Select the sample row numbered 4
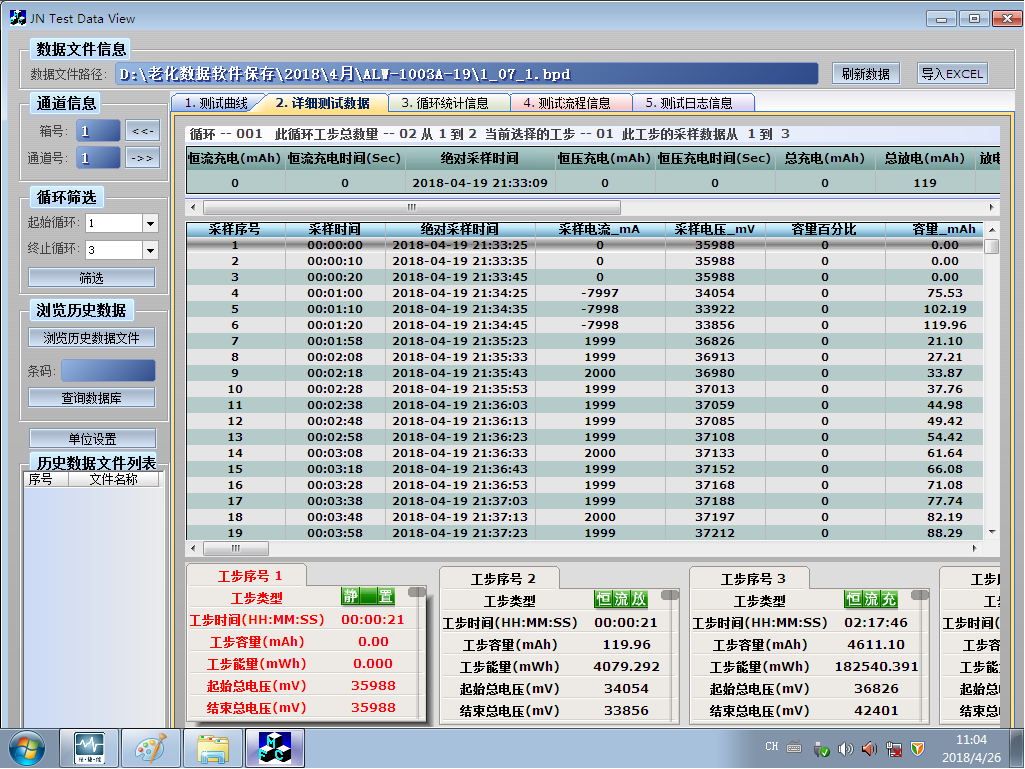Screen dimensions: 1025x769 pos(584,294)
